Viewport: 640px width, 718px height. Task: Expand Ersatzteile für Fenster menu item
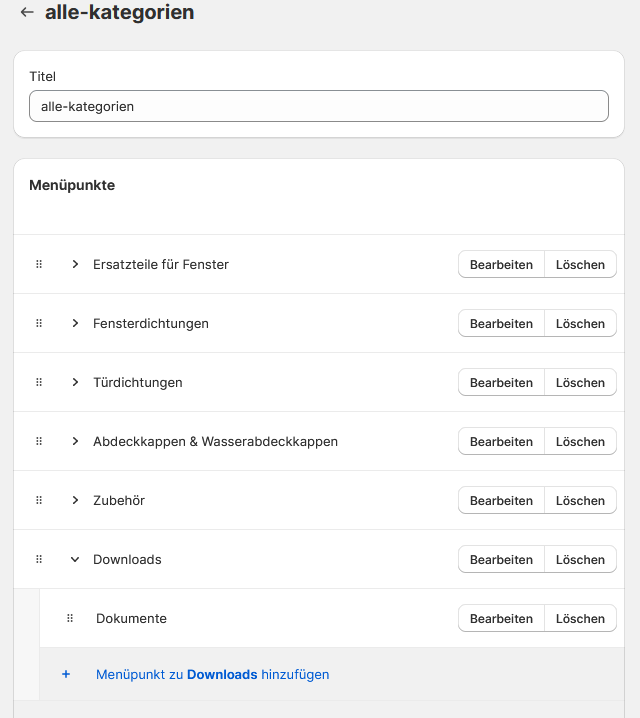75,265
